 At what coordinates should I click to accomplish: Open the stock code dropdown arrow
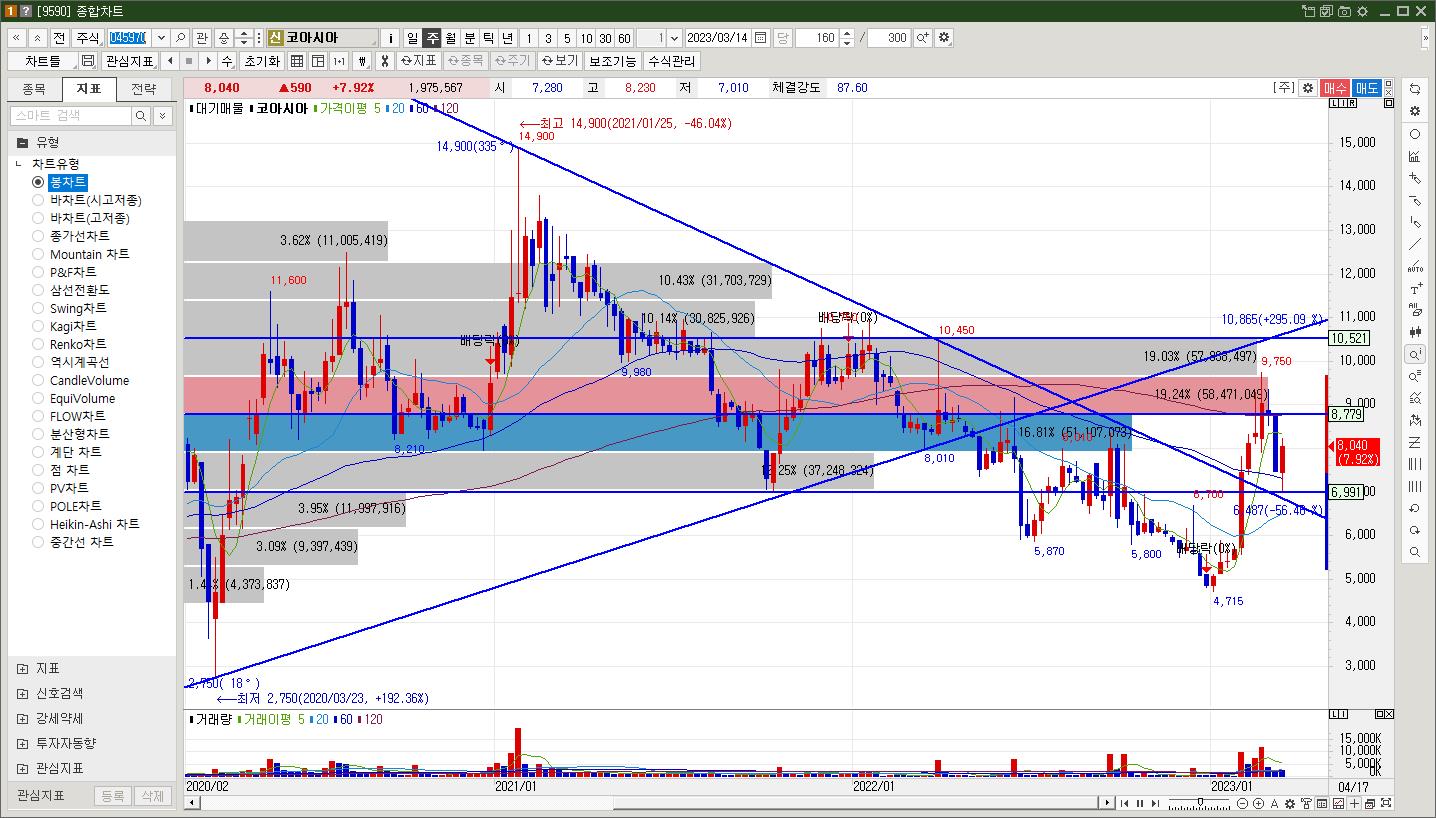tap(161, 38)
